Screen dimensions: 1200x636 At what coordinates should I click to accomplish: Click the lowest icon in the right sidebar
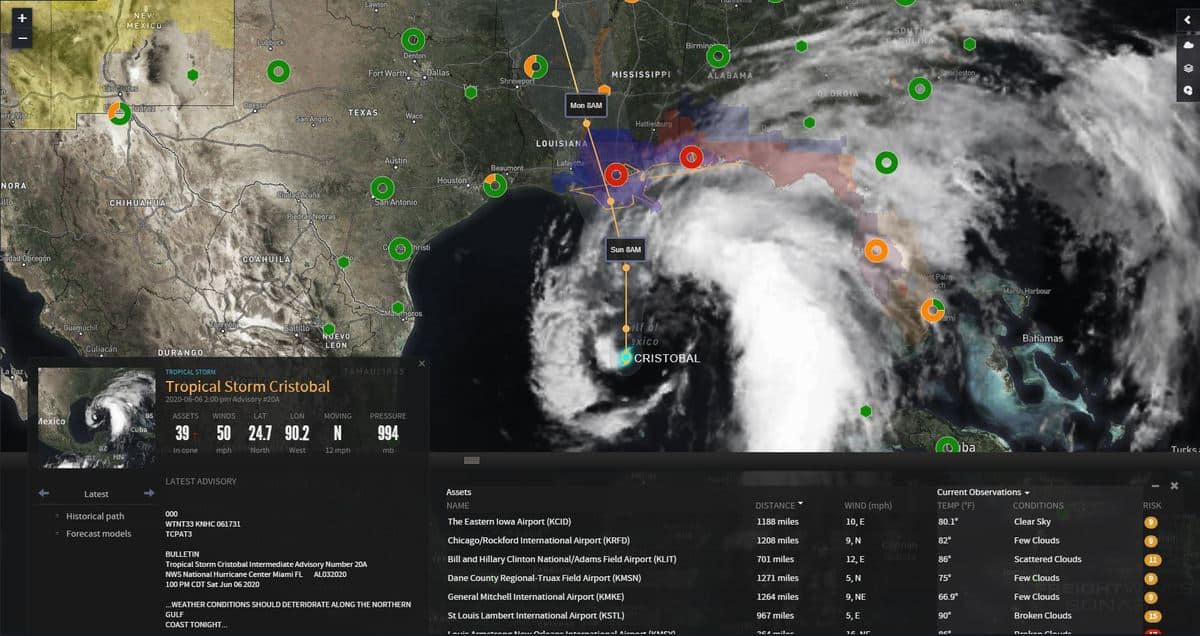[x=1187, y=90]
